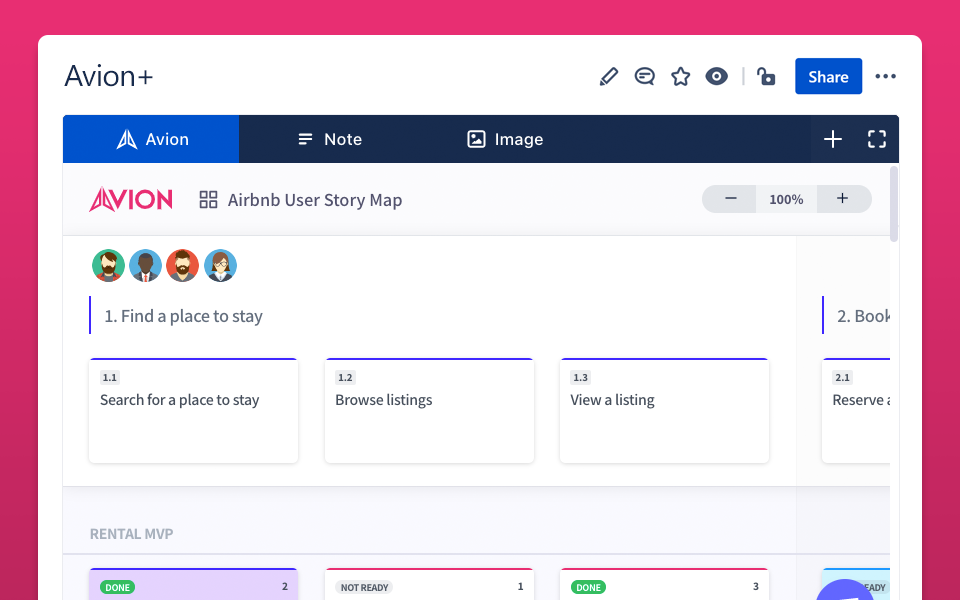
Task: Enter fullscreen mode with expand icon
Action: (877, 139)
